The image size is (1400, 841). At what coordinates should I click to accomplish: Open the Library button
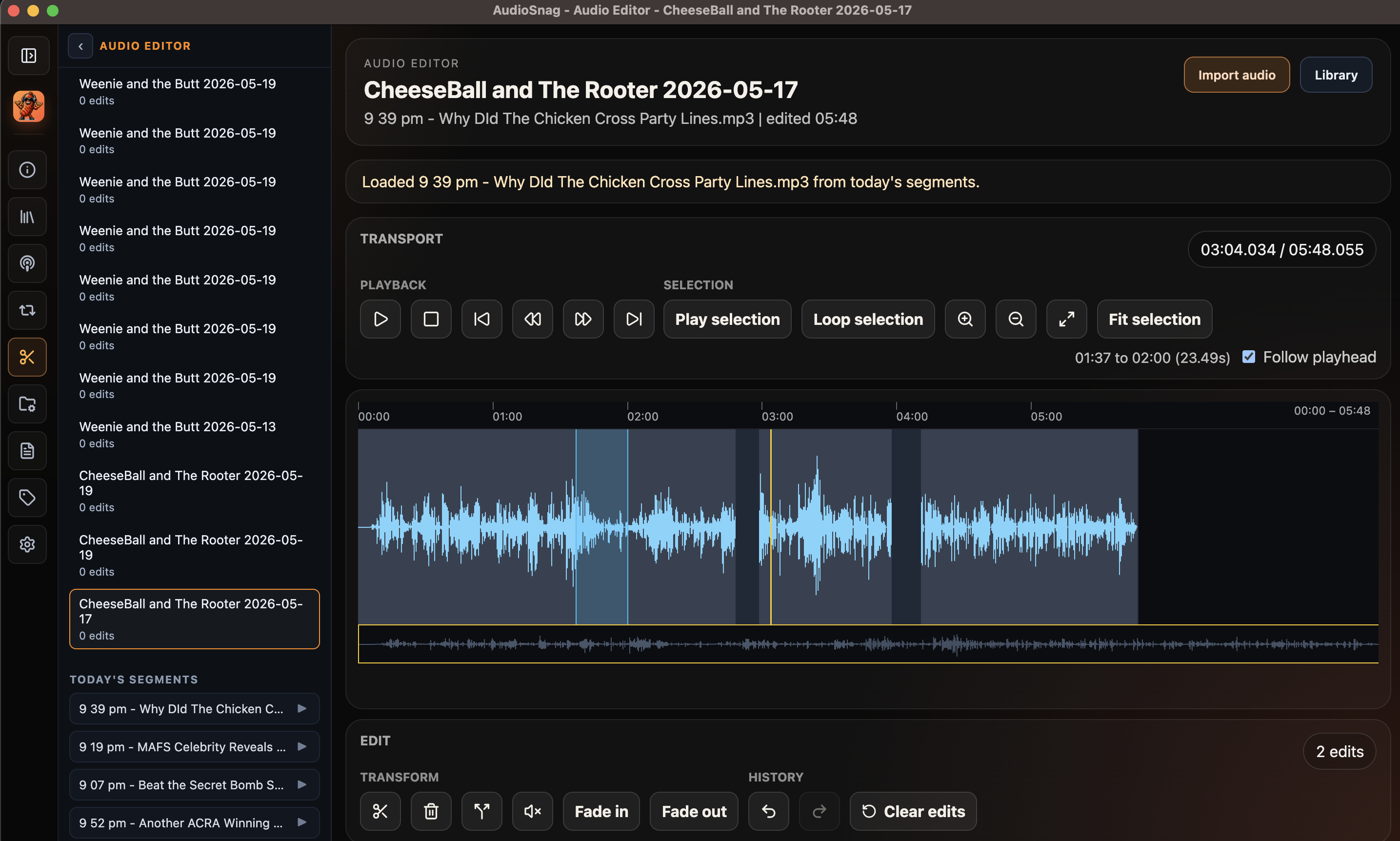pos(1336,75)
